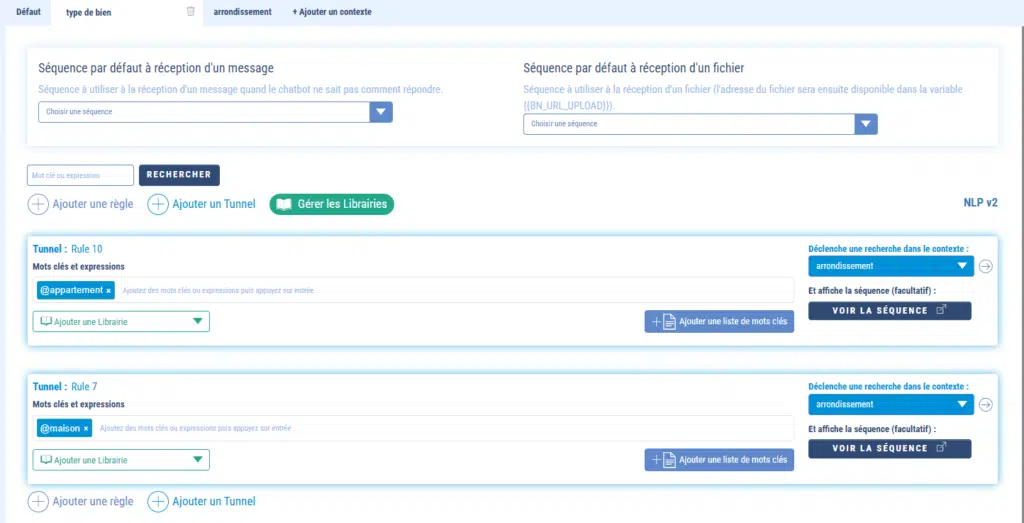Image resolution: width=1024 pixels, height=523 pixels.
Task: Remove the @appartement keyword tag
Action: point(108,291)
